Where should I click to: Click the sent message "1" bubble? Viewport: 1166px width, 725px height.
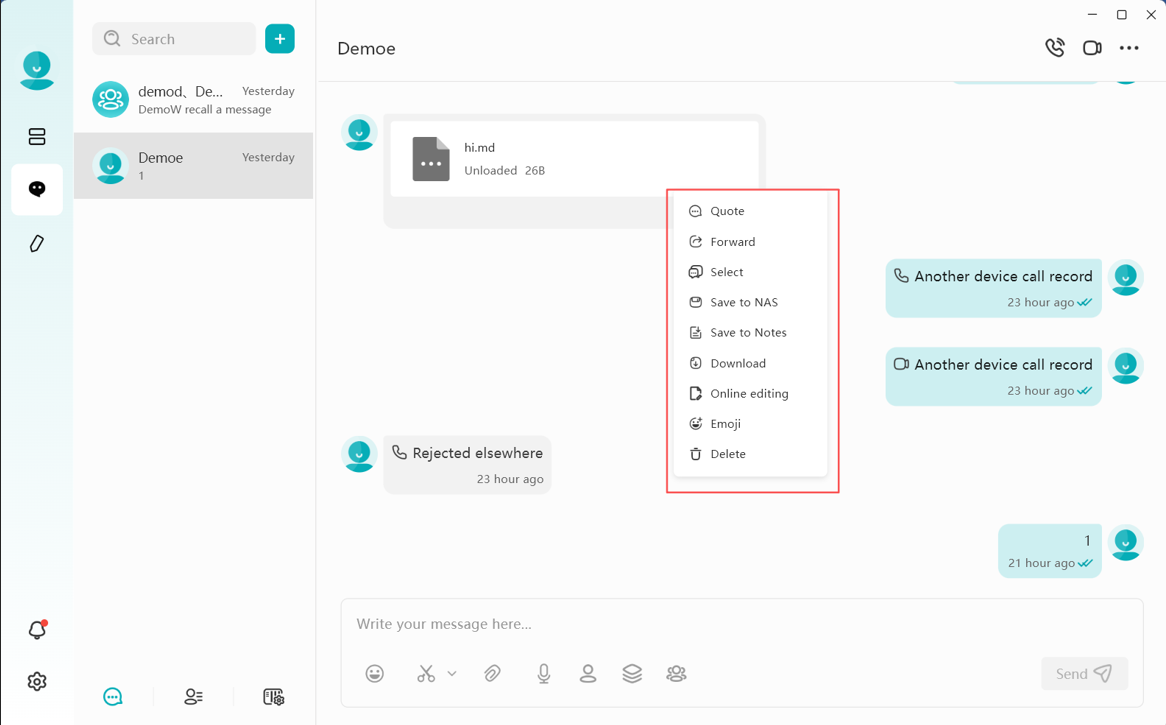[1050, 551]
